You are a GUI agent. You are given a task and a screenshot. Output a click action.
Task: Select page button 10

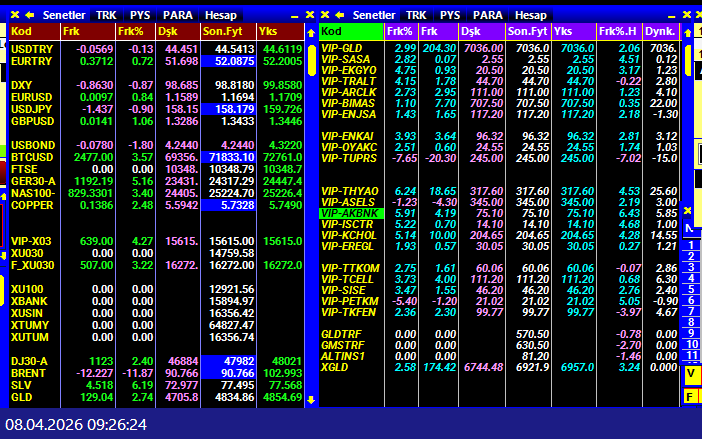click(691, 344)
